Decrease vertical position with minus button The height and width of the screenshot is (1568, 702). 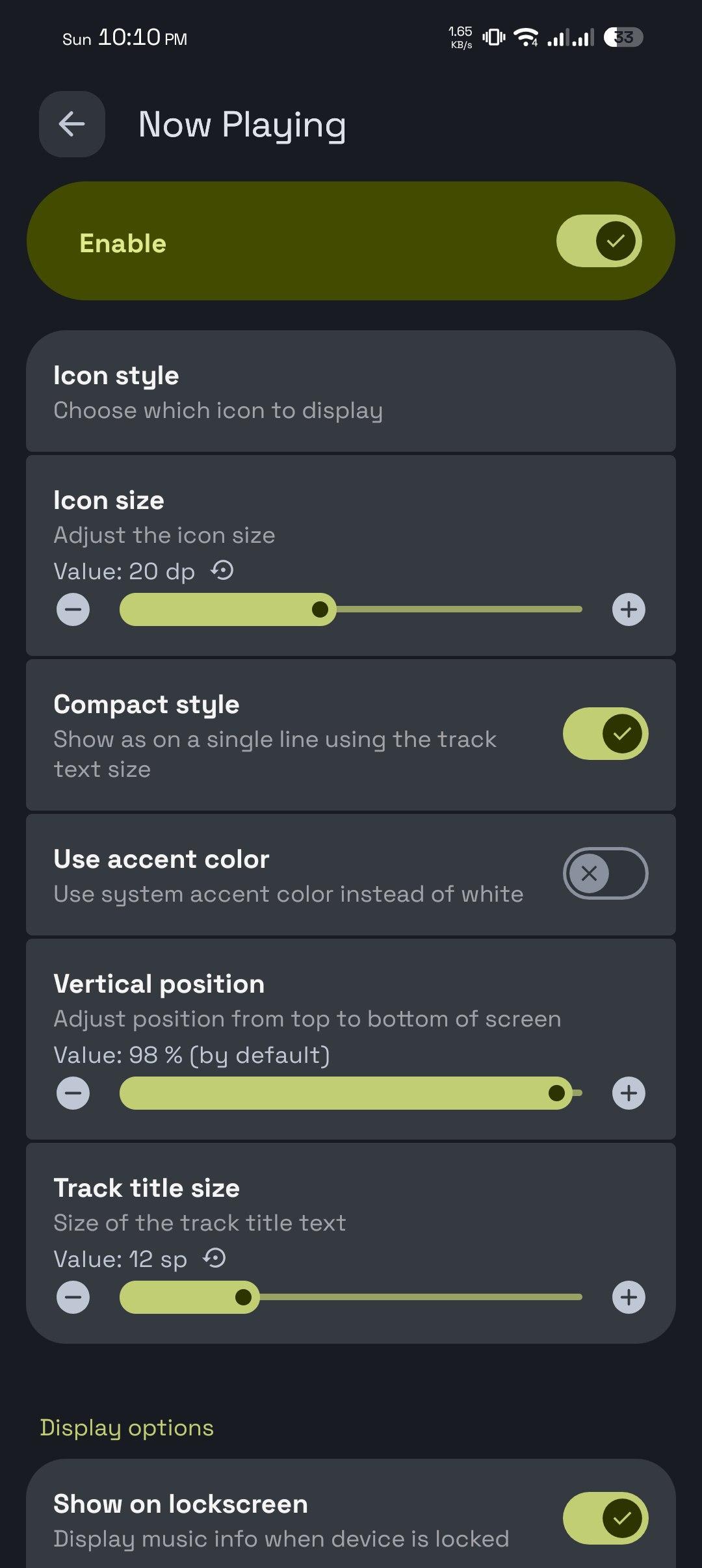[73, 1093]
